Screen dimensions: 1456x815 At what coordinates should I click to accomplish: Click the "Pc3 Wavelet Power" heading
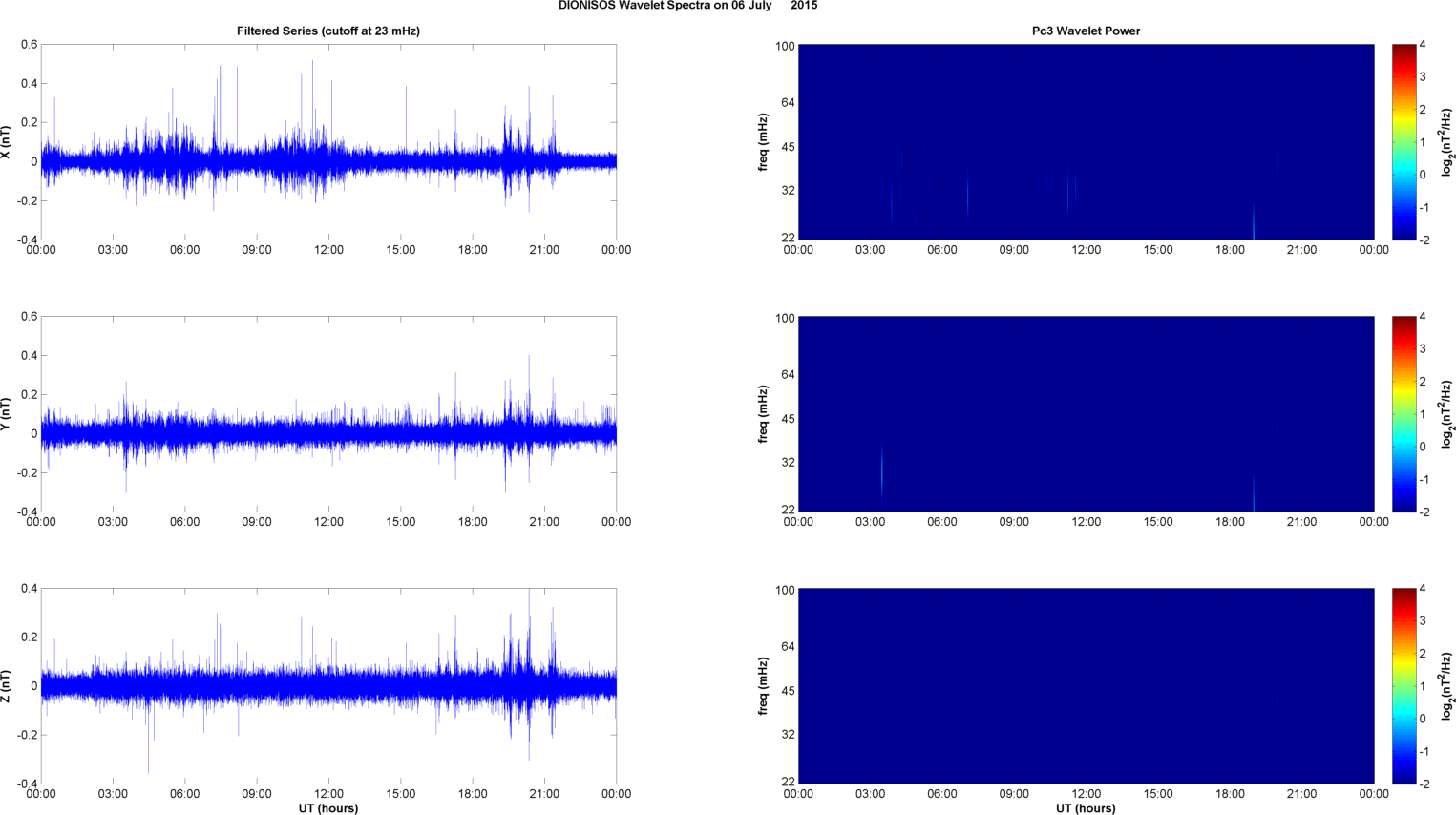tap(1086, 31)
